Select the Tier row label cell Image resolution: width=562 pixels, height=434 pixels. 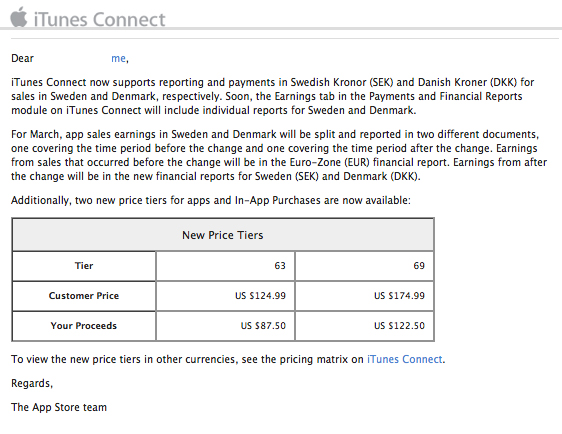[84, 266]
